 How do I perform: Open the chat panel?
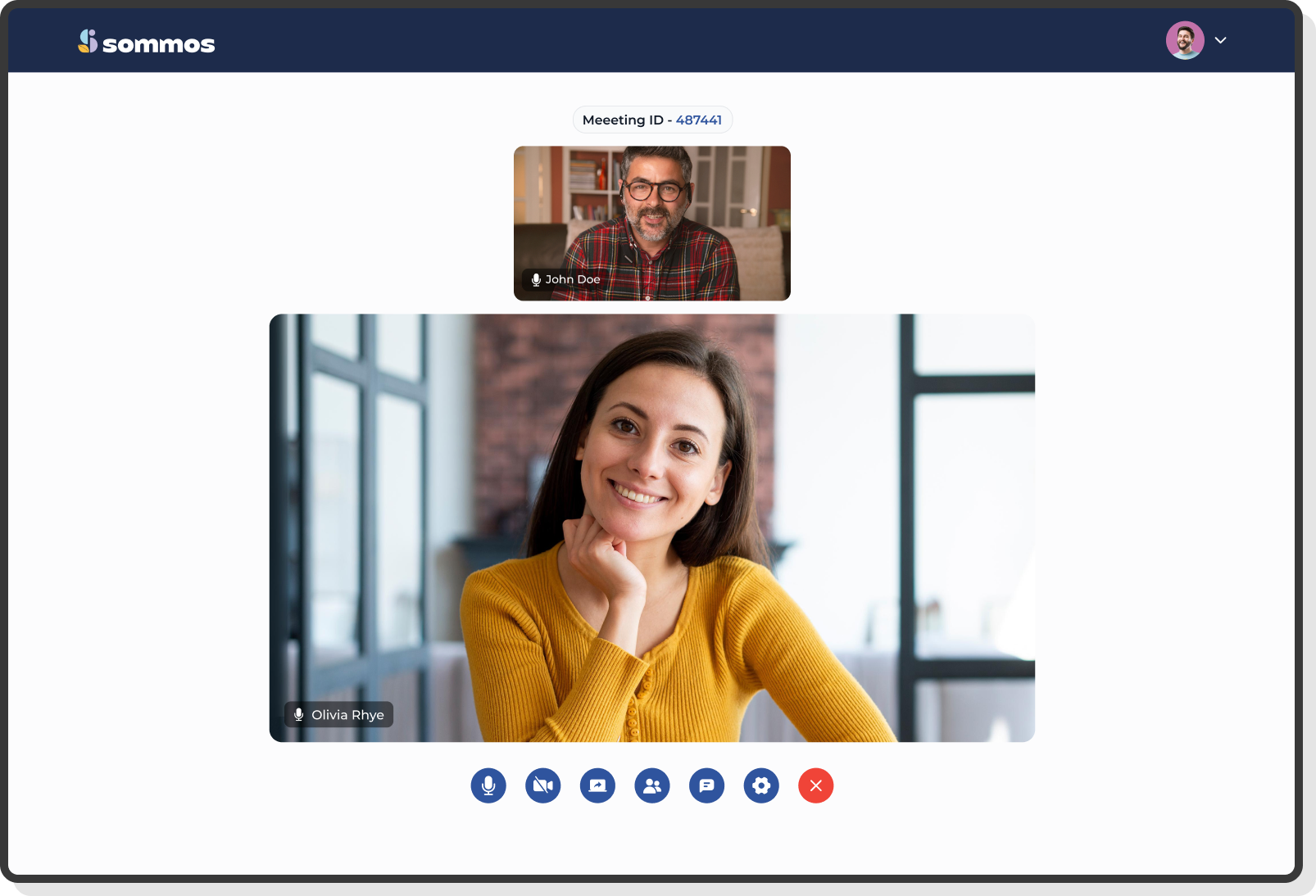(706, 786)
